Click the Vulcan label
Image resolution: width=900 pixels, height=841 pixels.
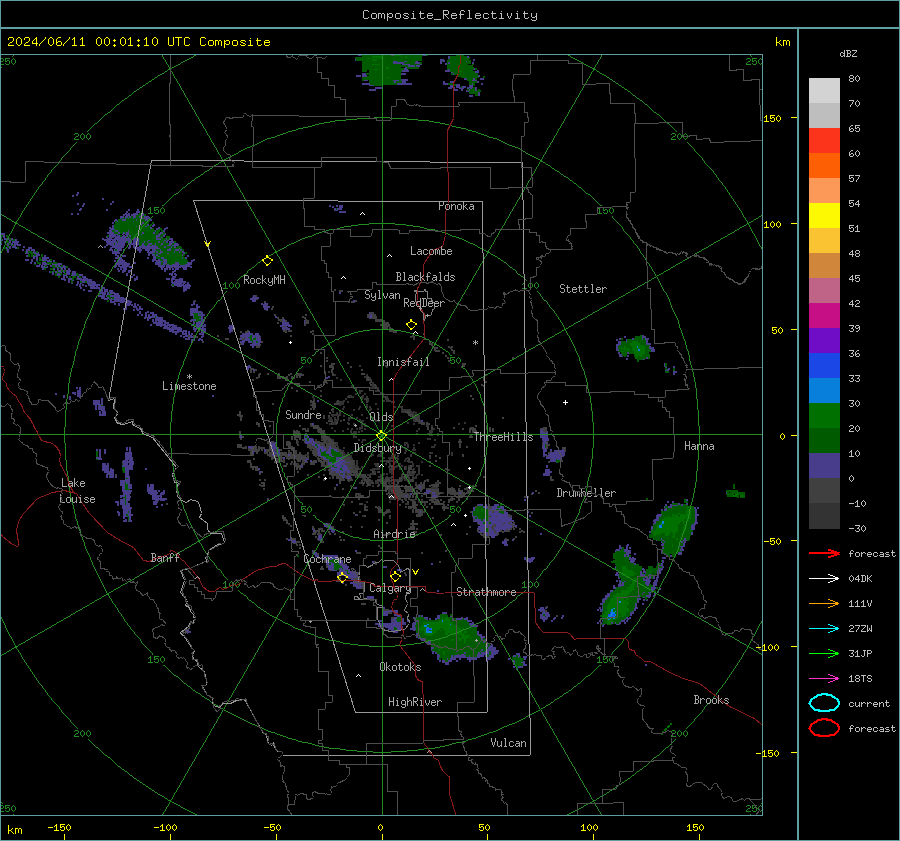(x=509, y=743)
